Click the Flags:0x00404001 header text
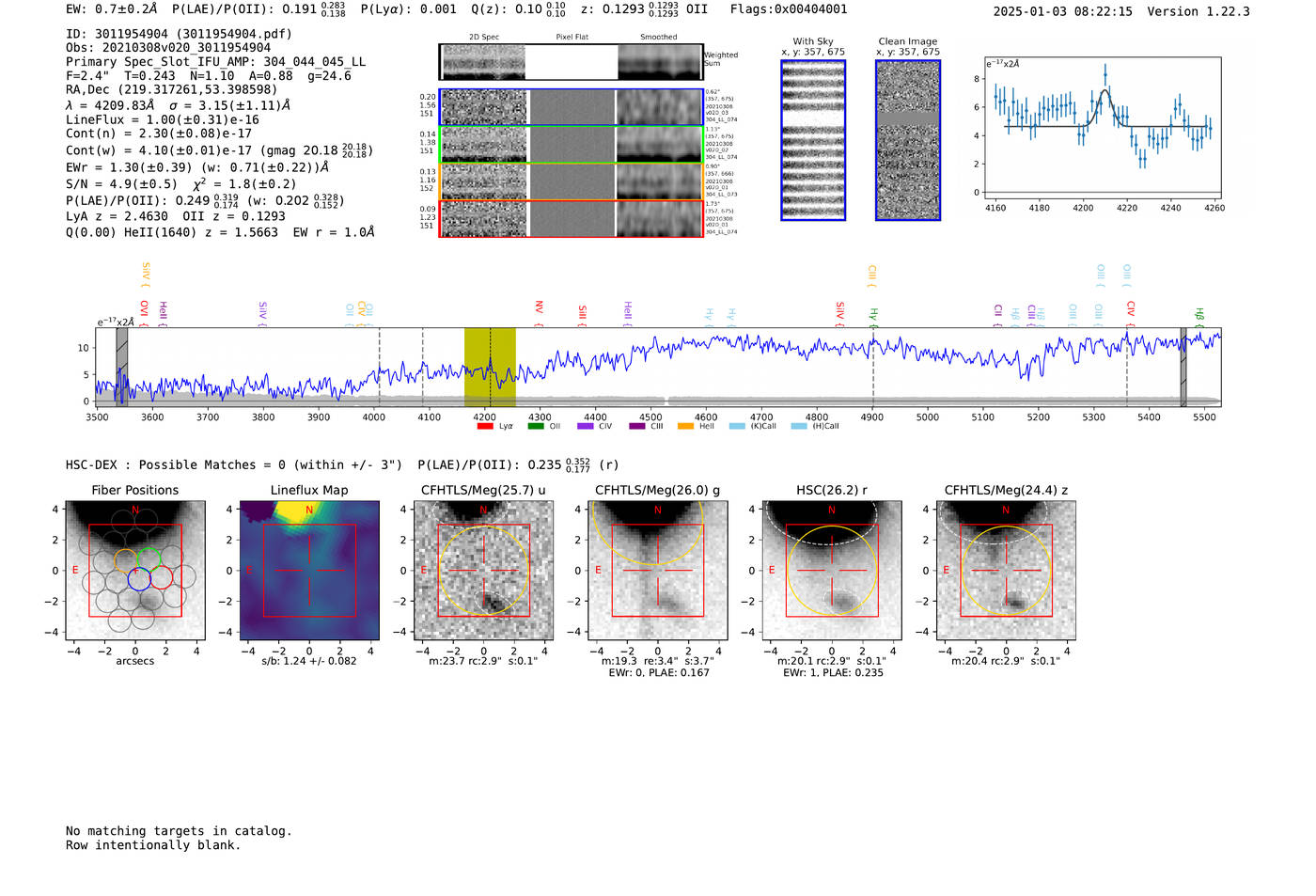 coord(789,9)
